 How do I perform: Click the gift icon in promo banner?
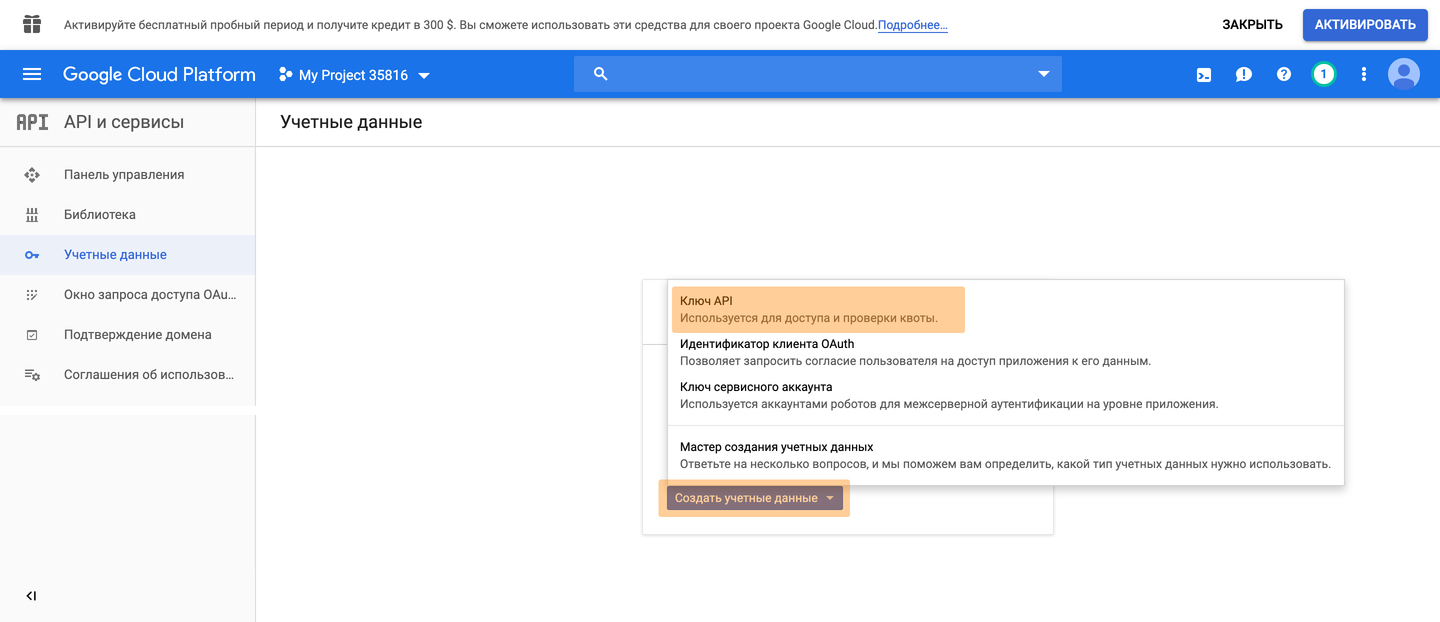point(32,24)
